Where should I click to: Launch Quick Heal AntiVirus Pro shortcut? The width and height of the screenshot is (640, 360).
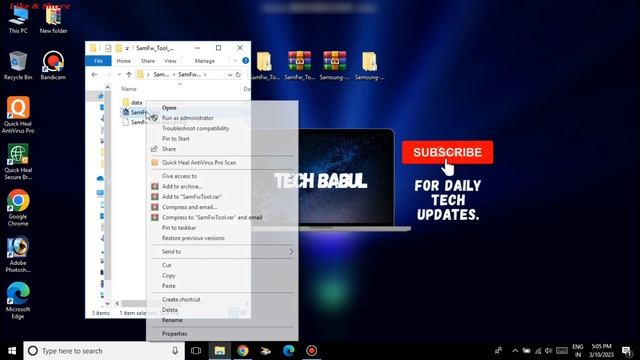18,115
